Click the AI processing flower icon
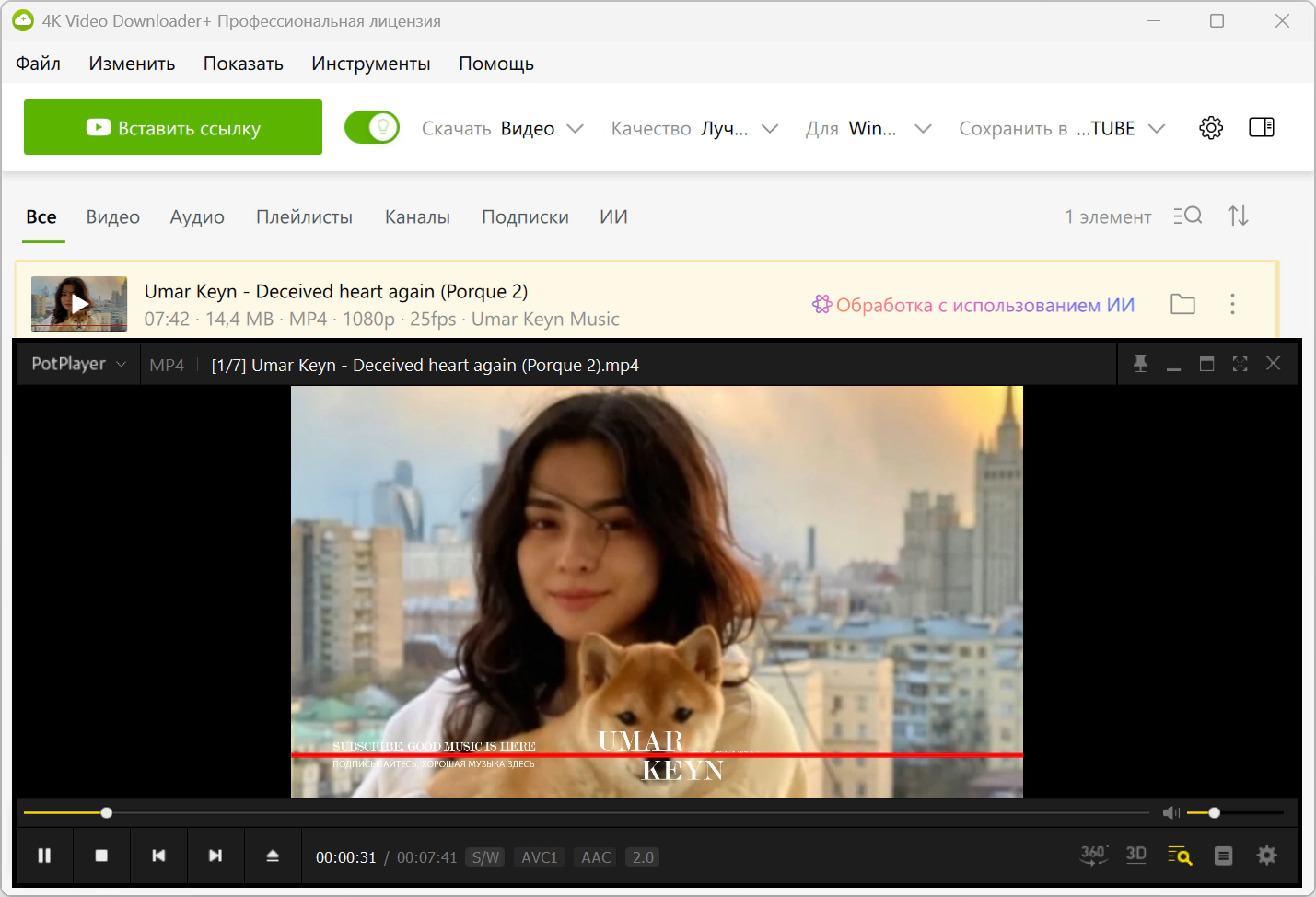 click(x=821, y=304)
